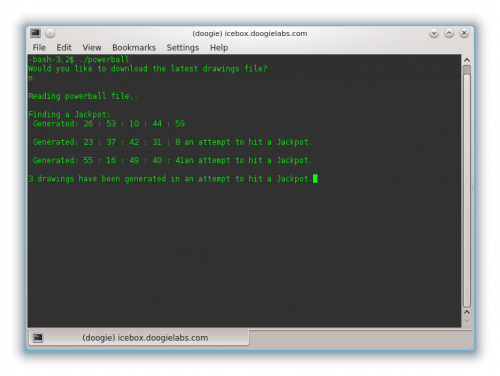The height and width of the screenshot is (376, 500).
Task: Close the terminal window
Action: [x=464, y=33]
